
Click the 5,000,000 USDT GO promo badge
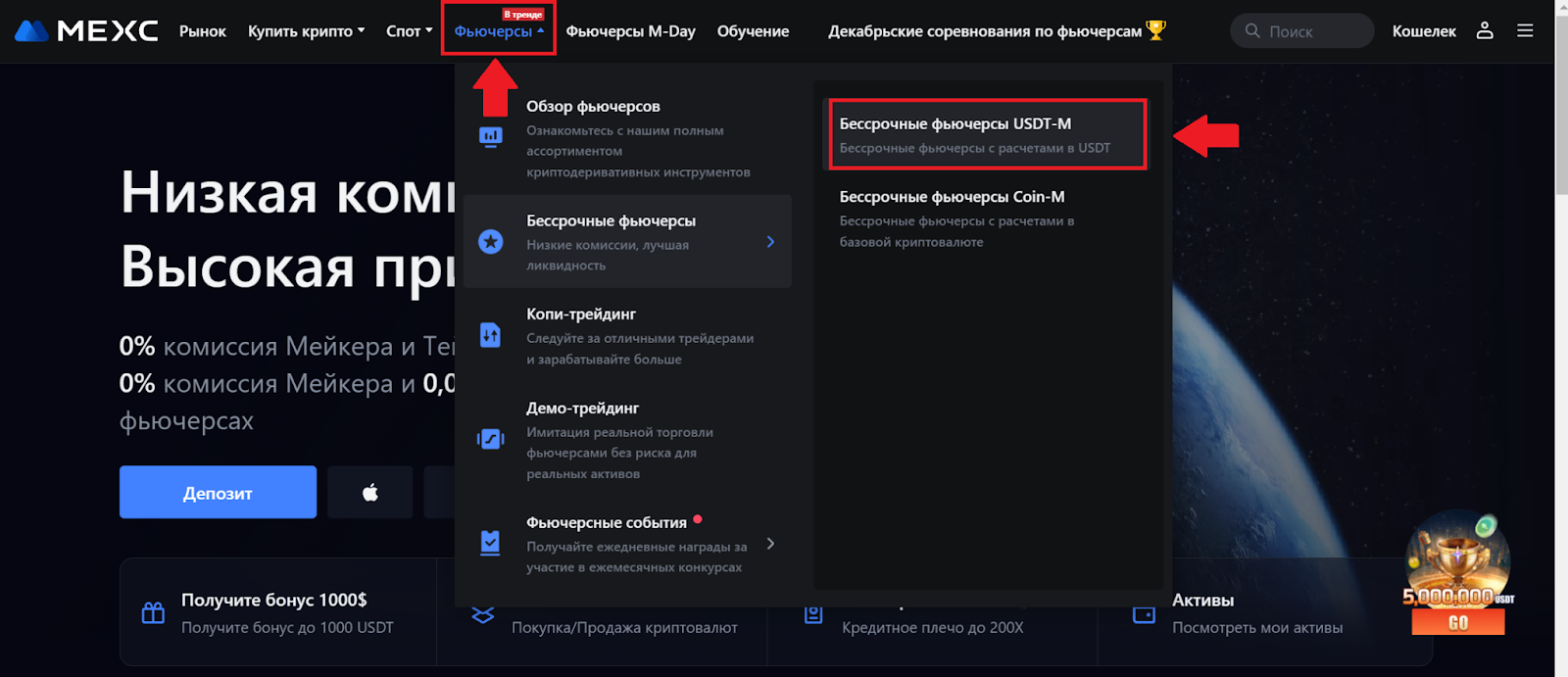coord(1457,573)
